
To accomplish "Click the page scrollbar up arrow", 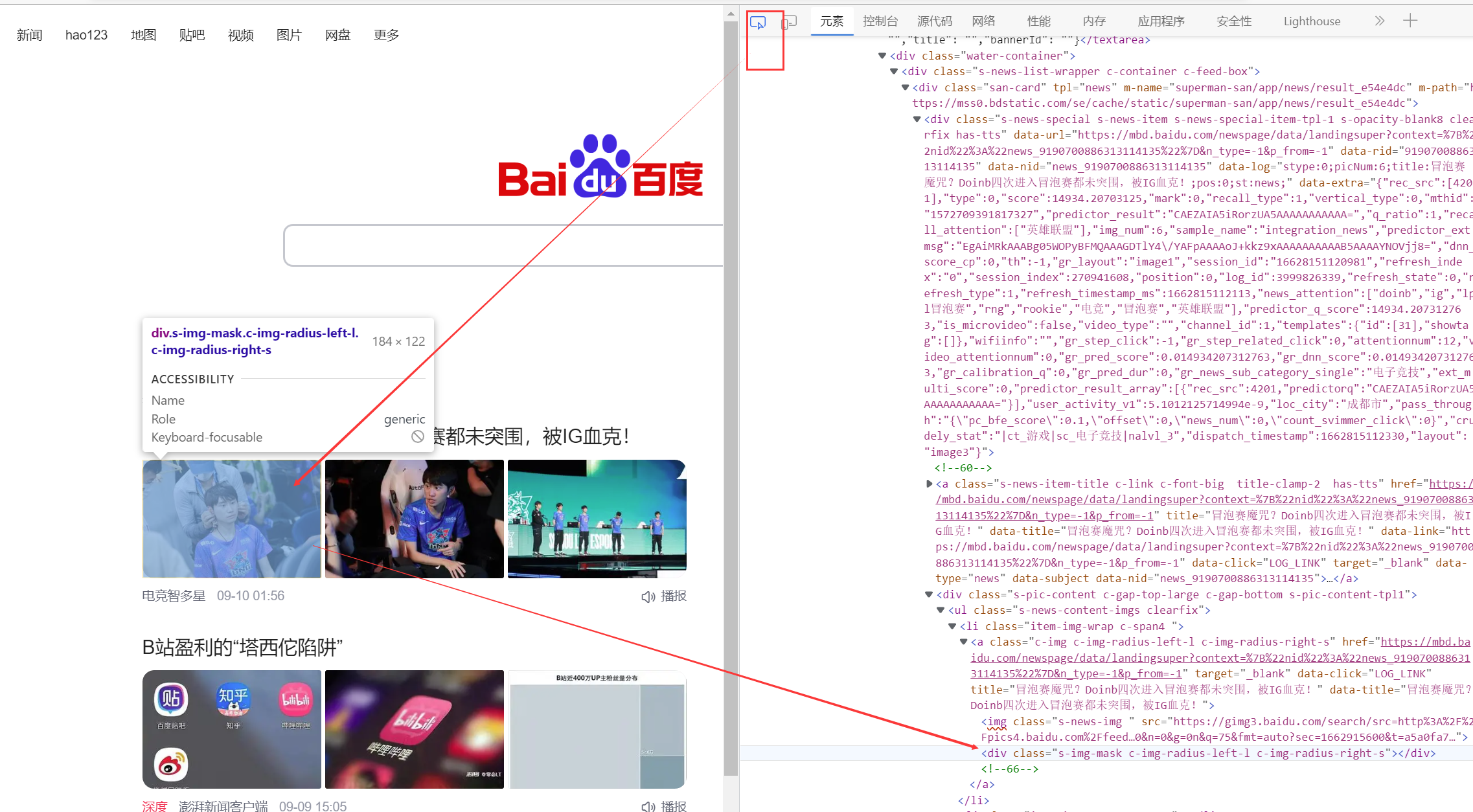I will [731, 14].
